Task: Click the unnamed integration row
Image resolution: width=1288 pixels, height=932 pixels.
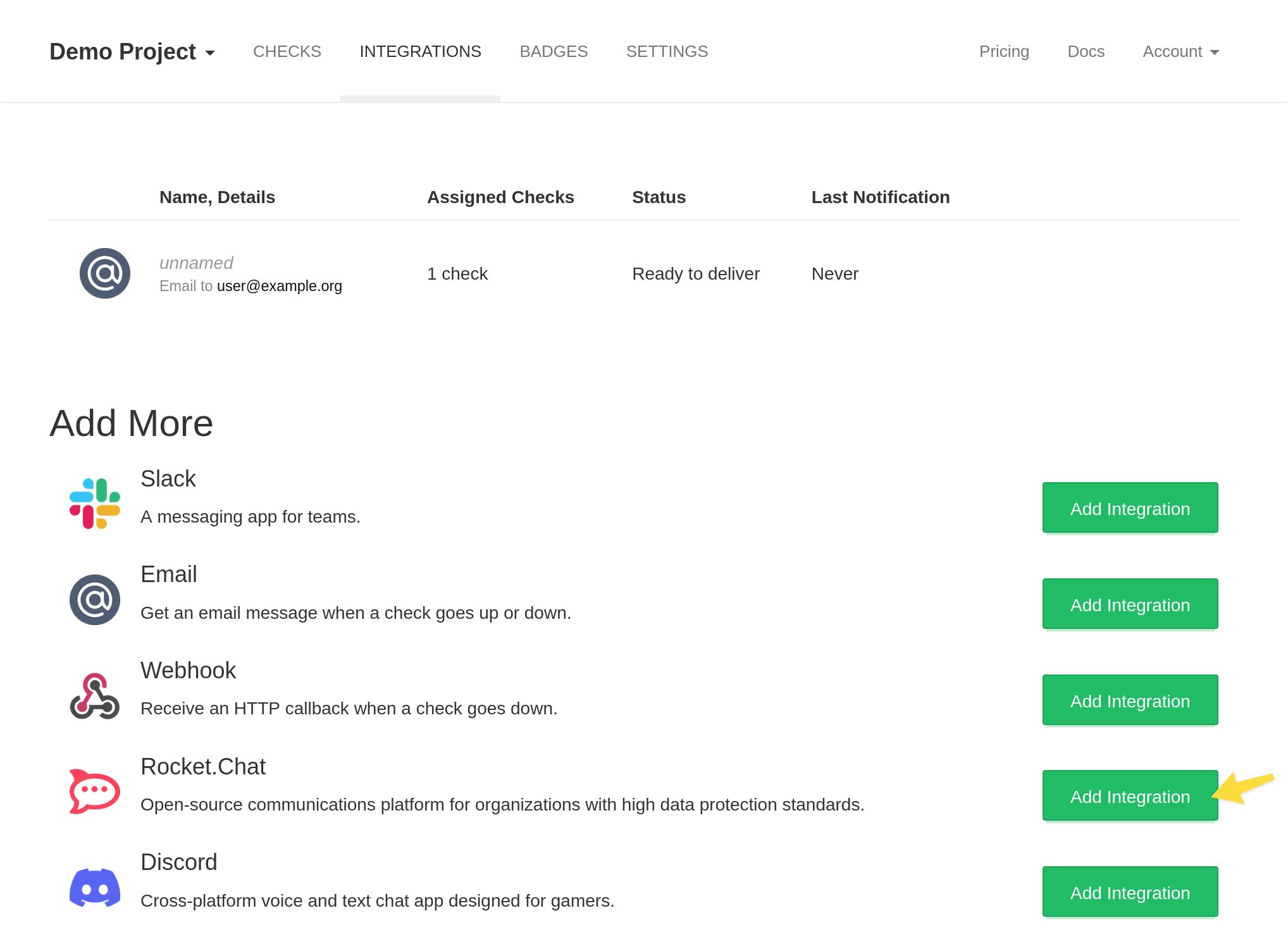Action: pos(443,273)
